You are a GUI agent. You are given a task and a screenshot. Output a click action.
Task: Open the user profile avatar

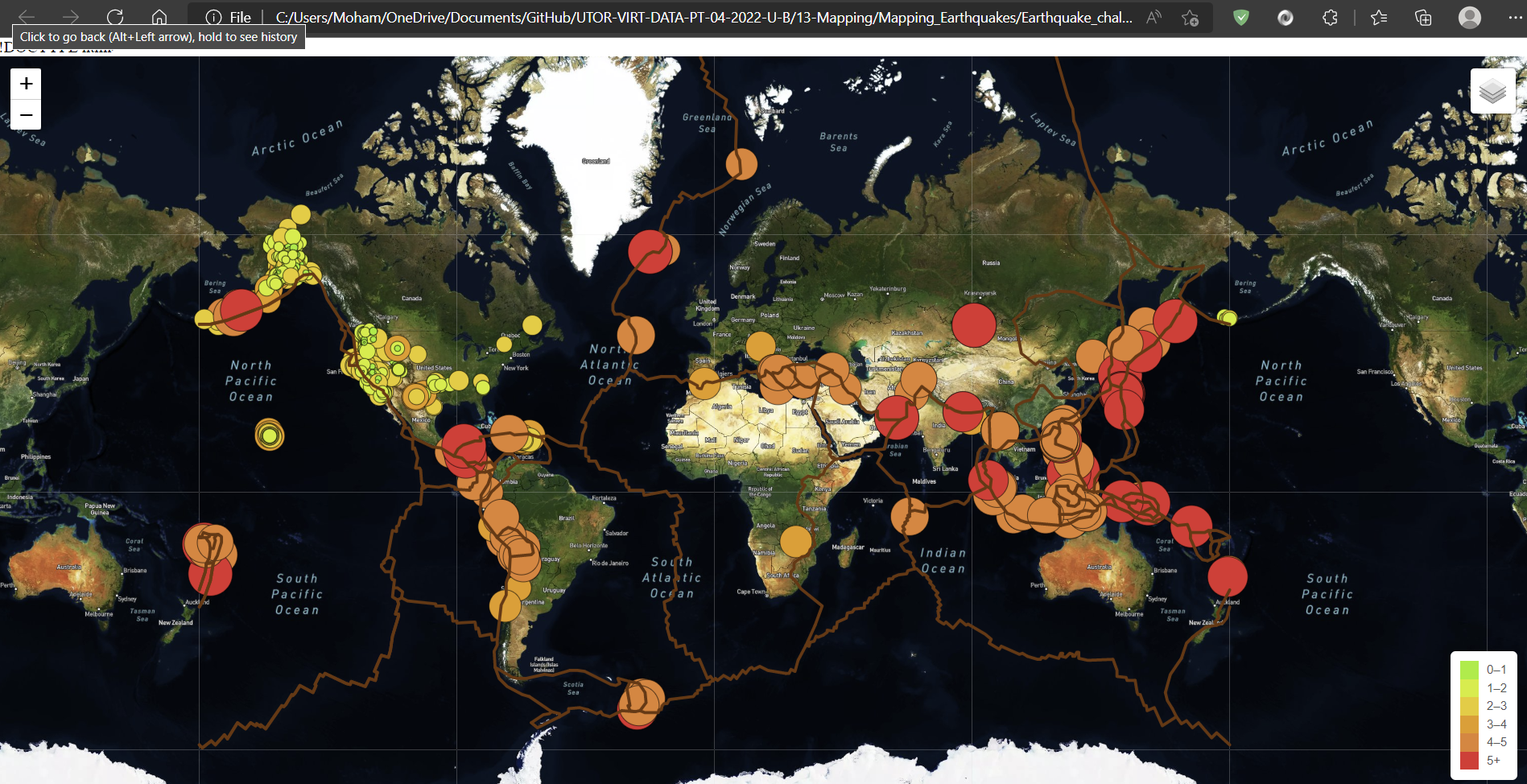[x=1470, y=17]
